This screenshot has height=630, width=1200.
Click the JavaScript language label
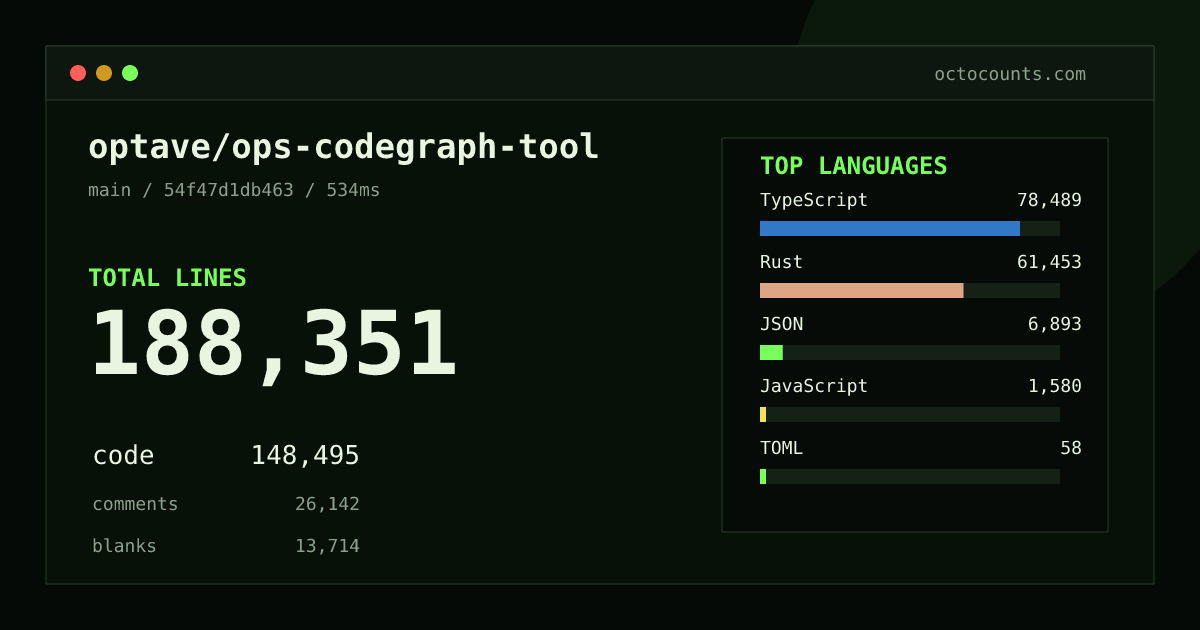click(814, 386)
